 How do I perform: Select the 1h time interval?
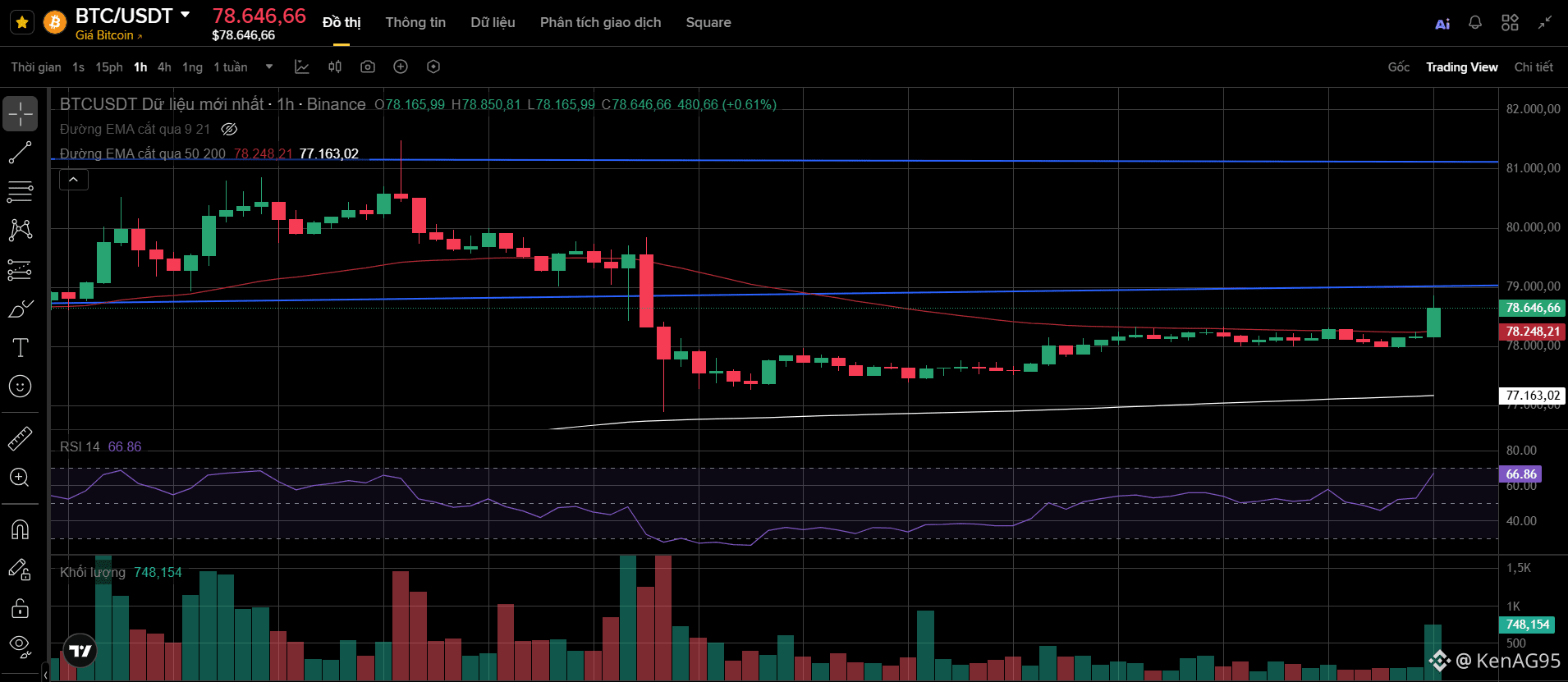140,67
